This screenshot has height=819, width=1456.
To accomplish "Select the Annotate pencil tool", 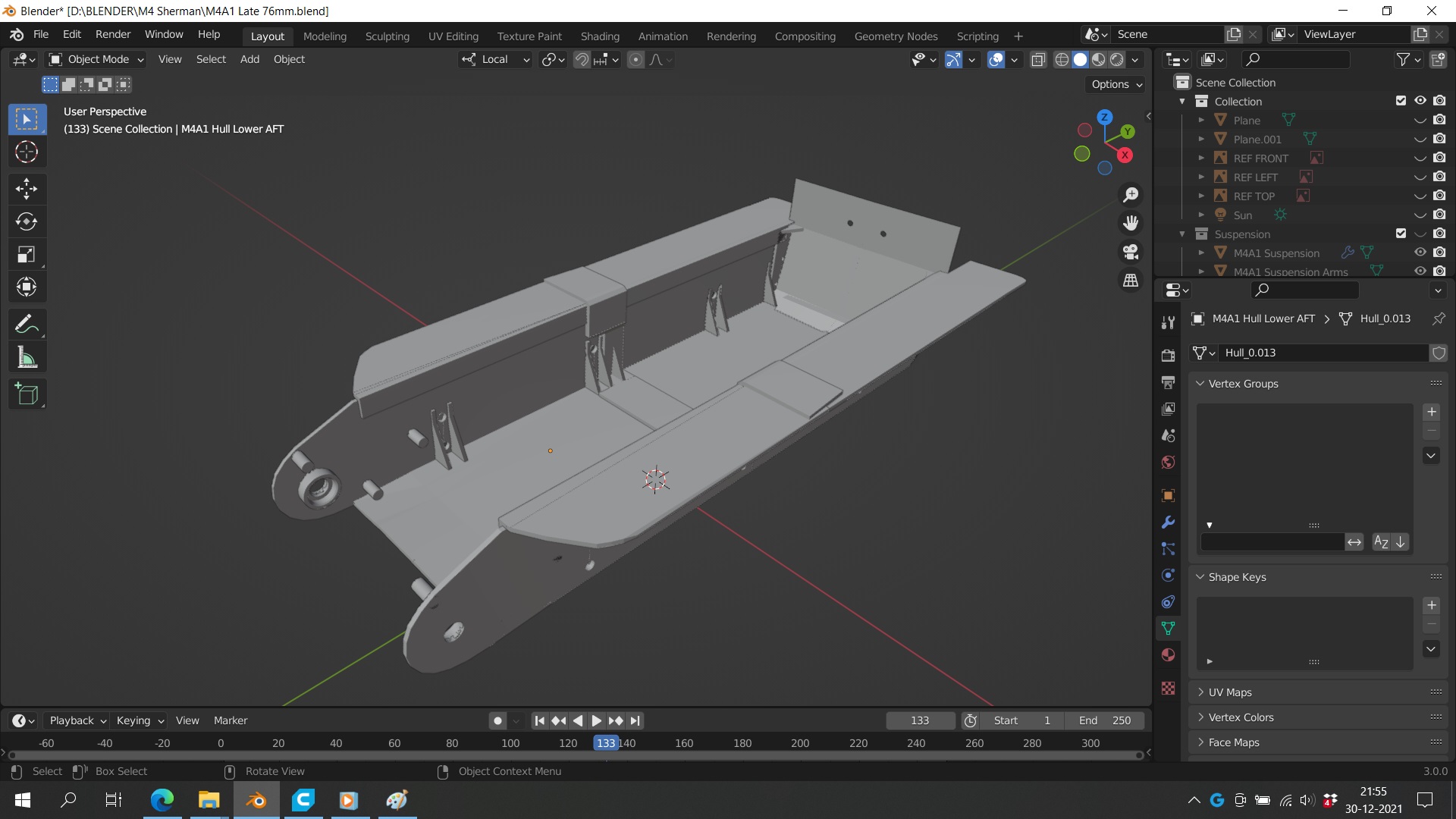I will click(27, 325).
